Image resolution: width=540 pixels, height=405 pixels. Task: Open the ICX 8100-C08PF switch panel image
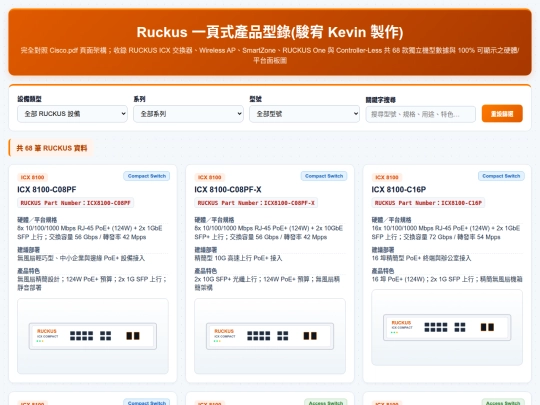93,336
